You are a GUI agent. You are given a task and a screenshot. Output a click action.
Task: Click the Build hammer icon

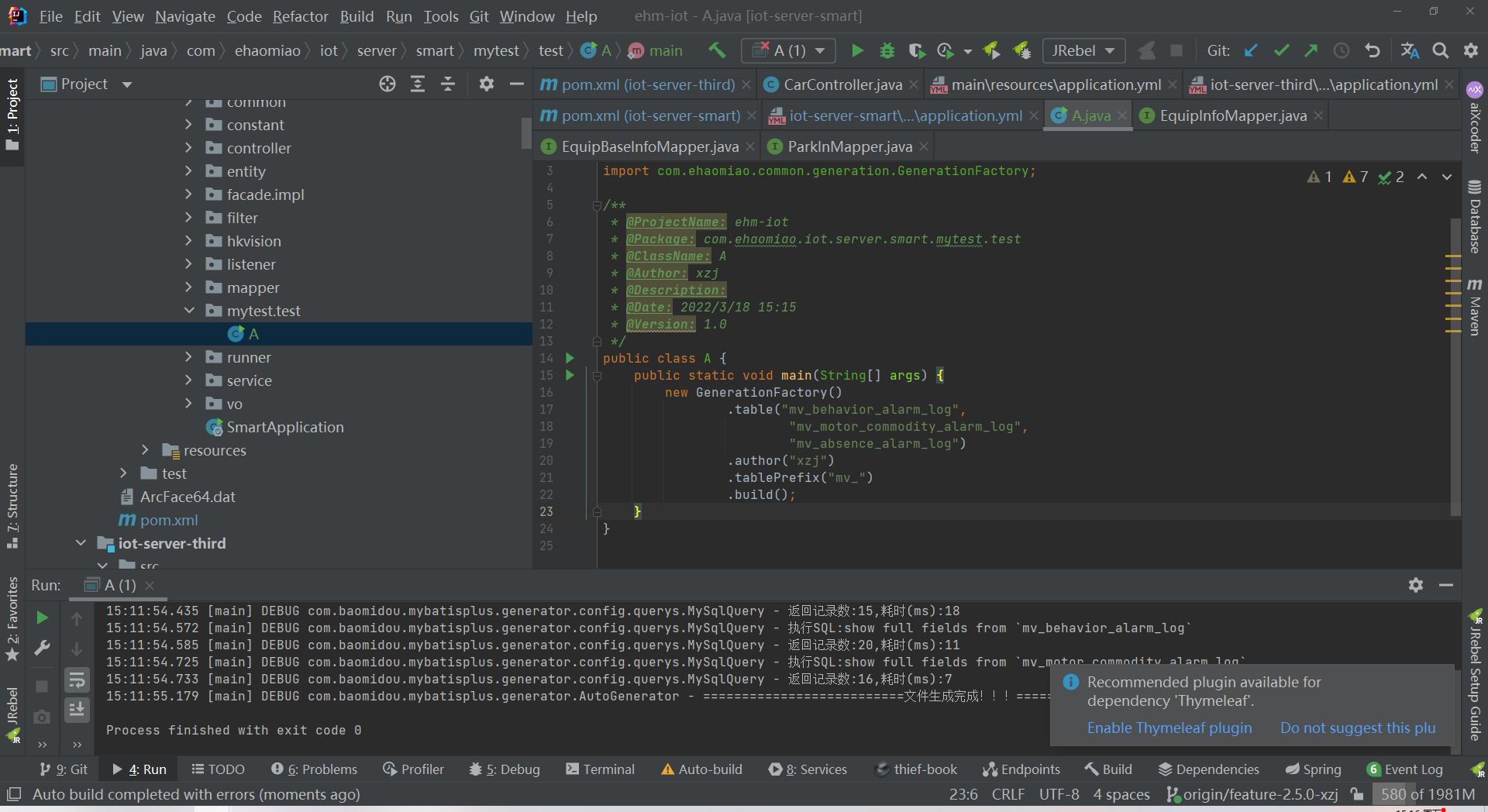pyautogui.click(x=717, y=51)
